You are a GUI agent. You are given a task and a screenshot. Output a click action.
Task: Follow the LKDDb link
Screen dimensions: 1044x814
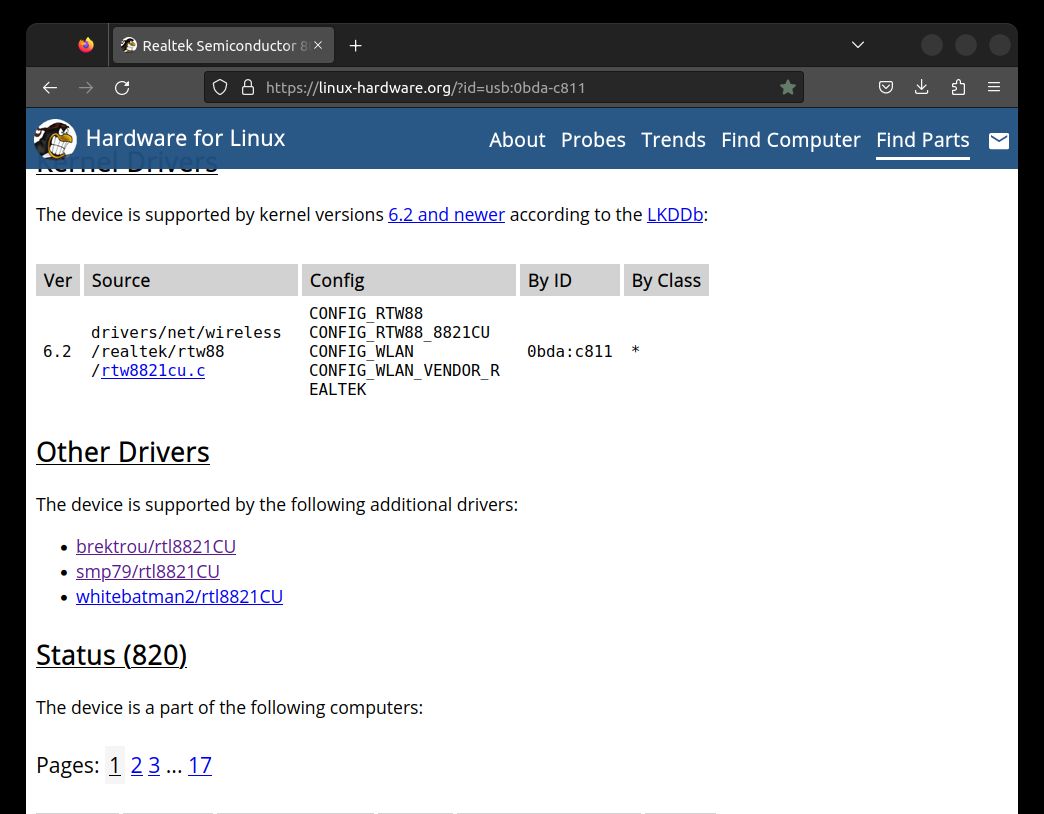(675, 214)
